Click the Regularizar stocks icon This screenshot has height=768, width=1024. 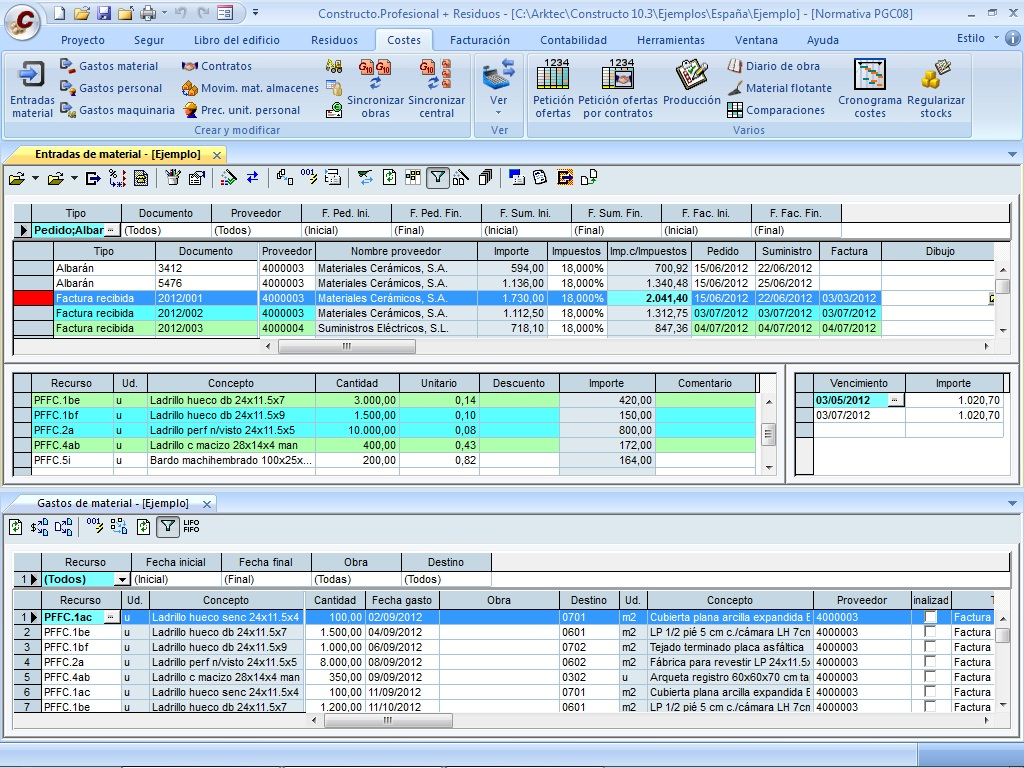click(936, 88)
